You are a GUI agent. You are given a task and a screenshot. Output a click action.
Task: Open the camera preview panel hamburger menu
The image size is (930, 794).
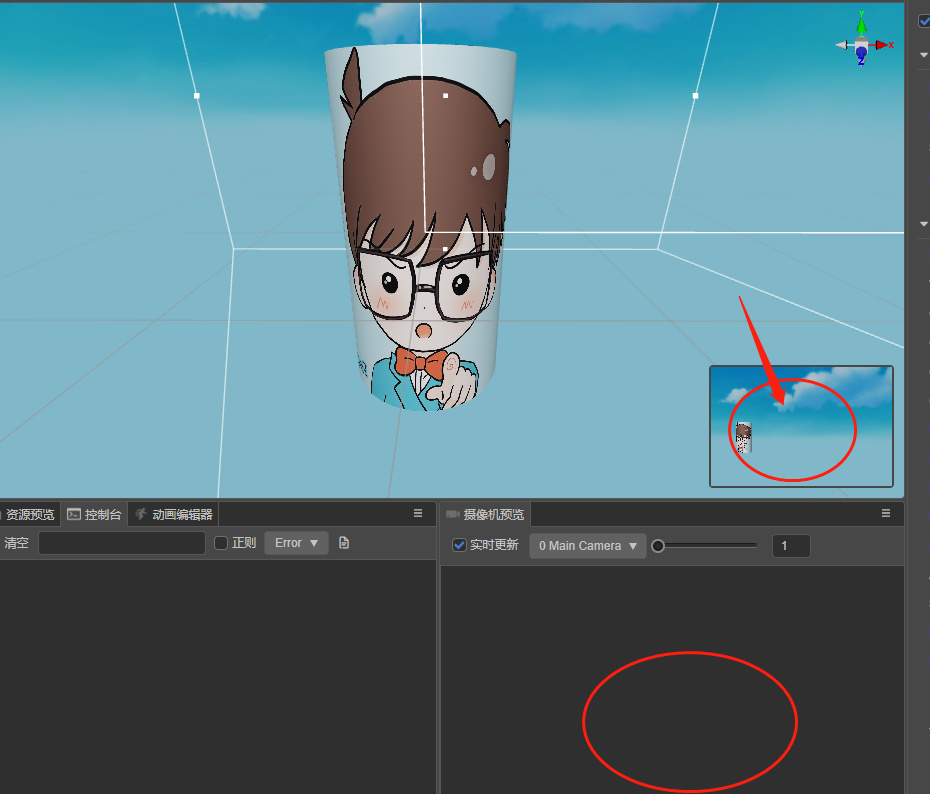pos(886,513)
